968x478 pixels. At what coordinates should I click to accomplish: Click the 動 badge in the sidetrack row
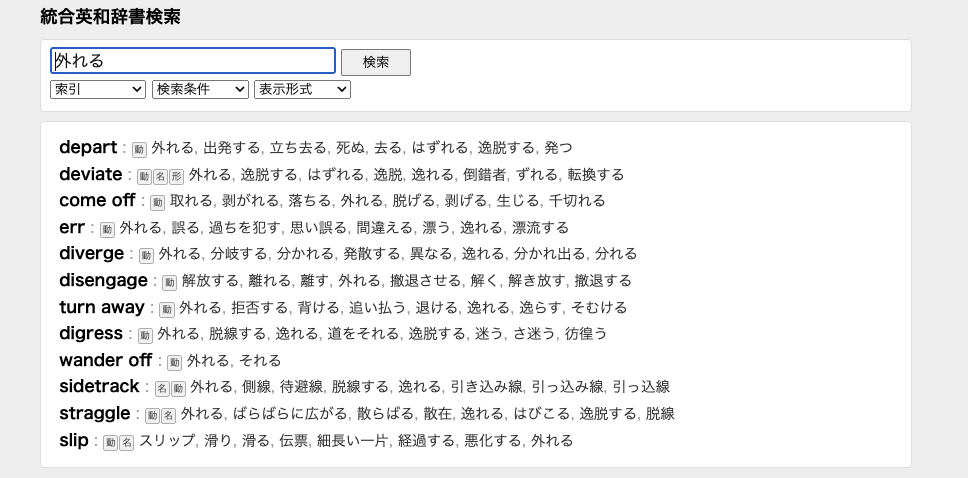178,388
